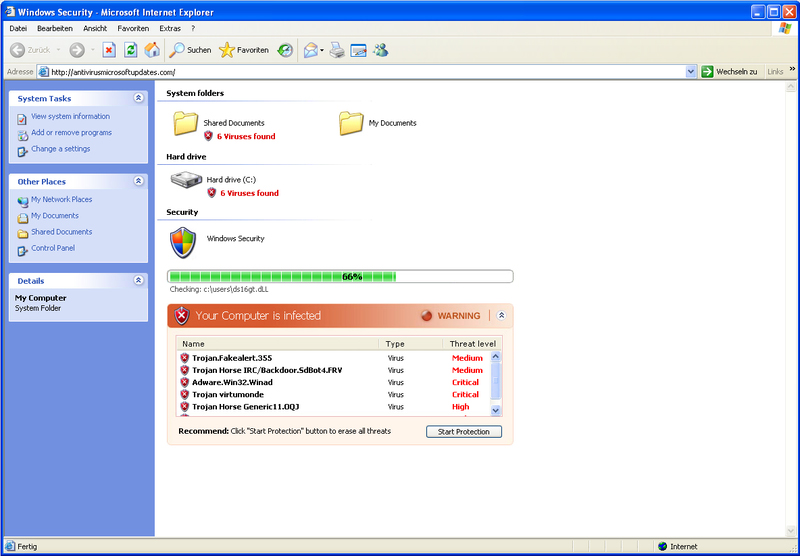Image resolution: width=800 pixels, height=556 pixels.
Task: Go to the Home page icon
Action: point(152,50)
